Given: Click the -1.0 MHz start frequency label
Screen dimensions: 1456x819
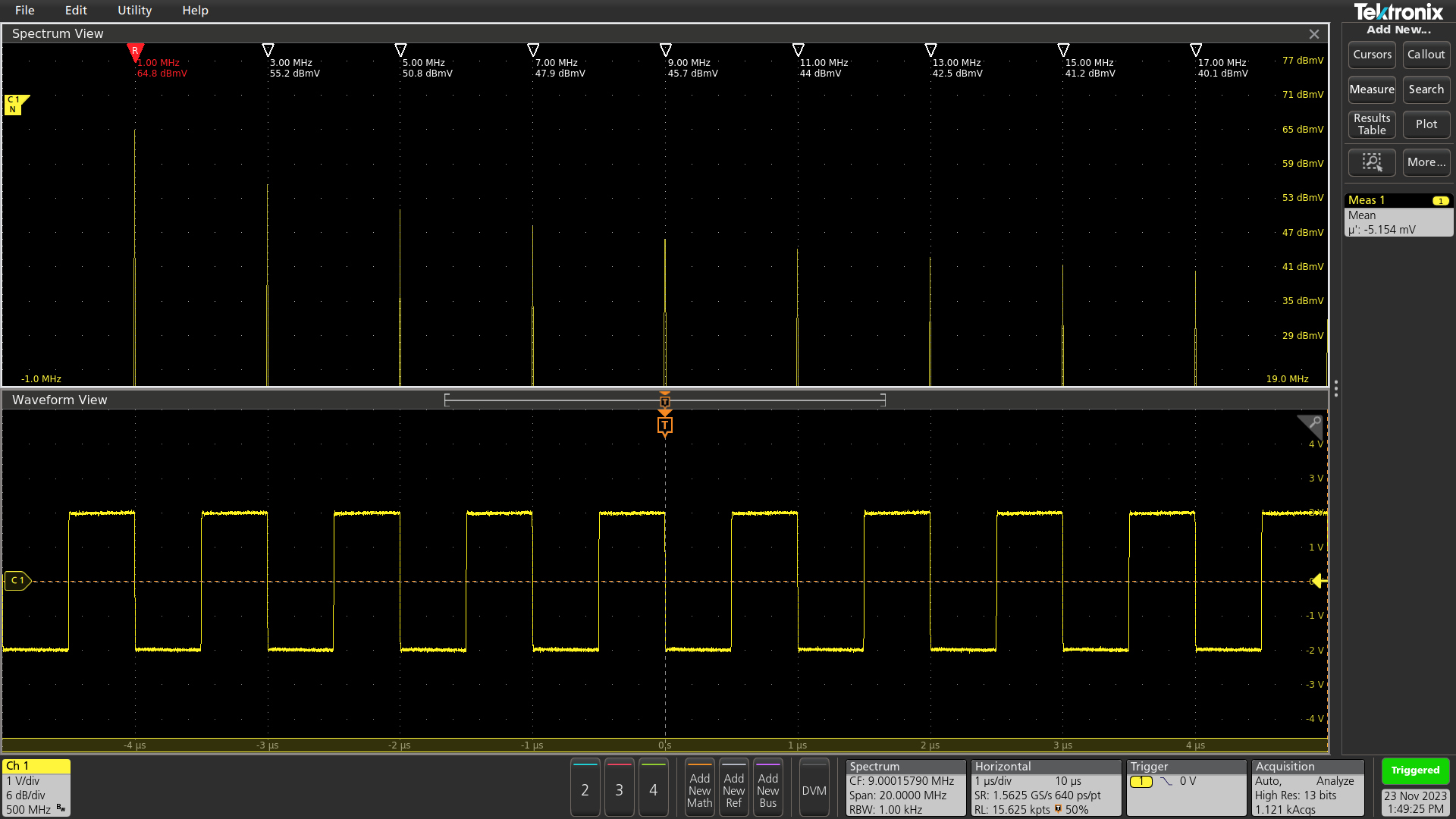Looking at the screenshot, I should click(41, 379).
